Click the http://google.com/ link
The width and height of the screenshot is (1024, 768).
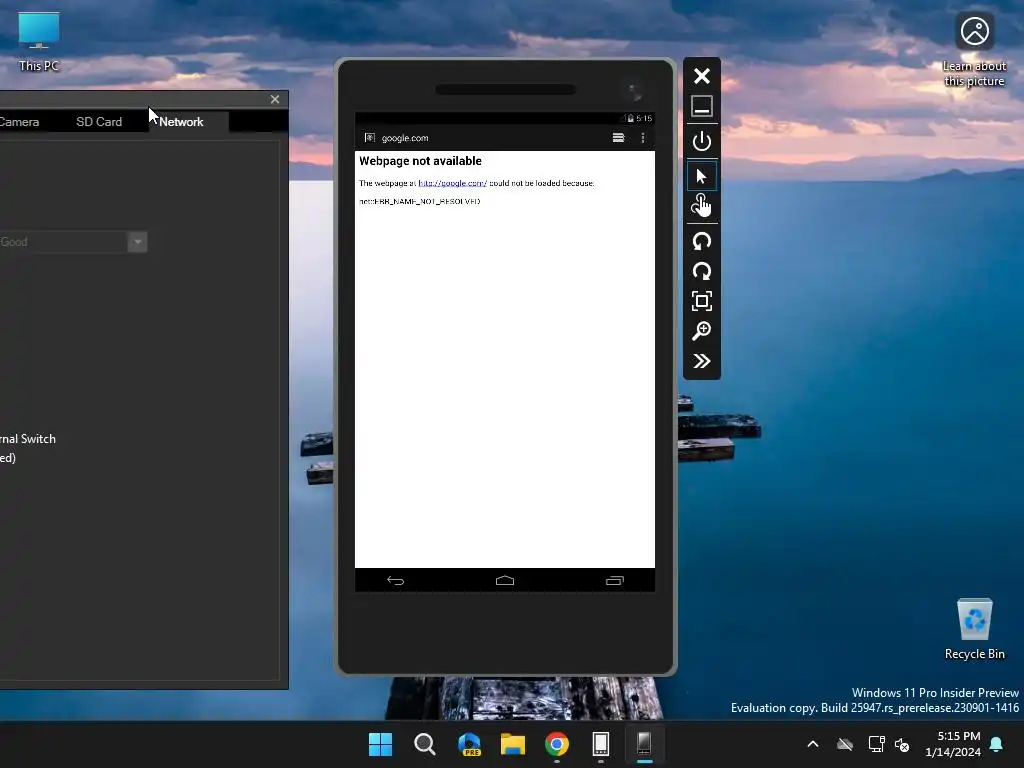[x=453, y=184]
